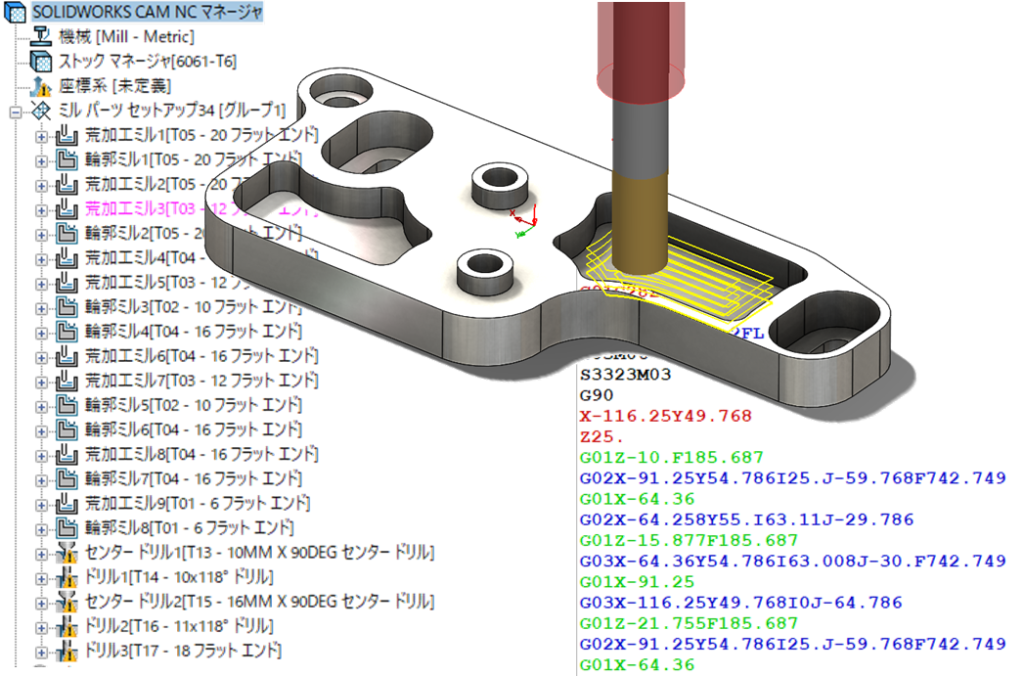Viewport: 1024px width, 676px height.
Task: Select センター ドリル2[T15 - 16MM X 90DEG] item
Action: [x=259, y=602]
